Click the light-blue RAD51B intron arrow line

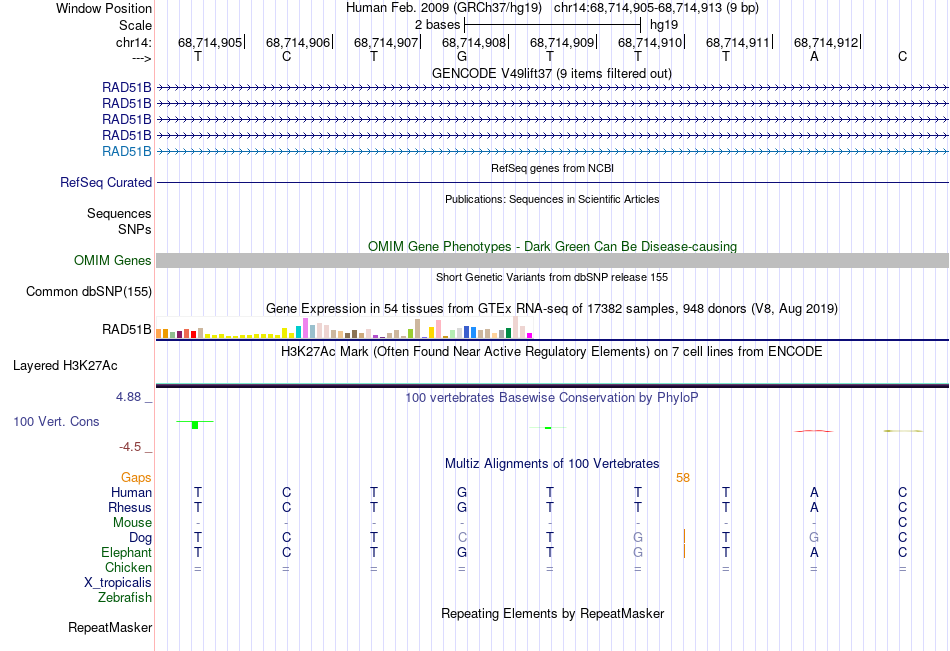(552, 152)
